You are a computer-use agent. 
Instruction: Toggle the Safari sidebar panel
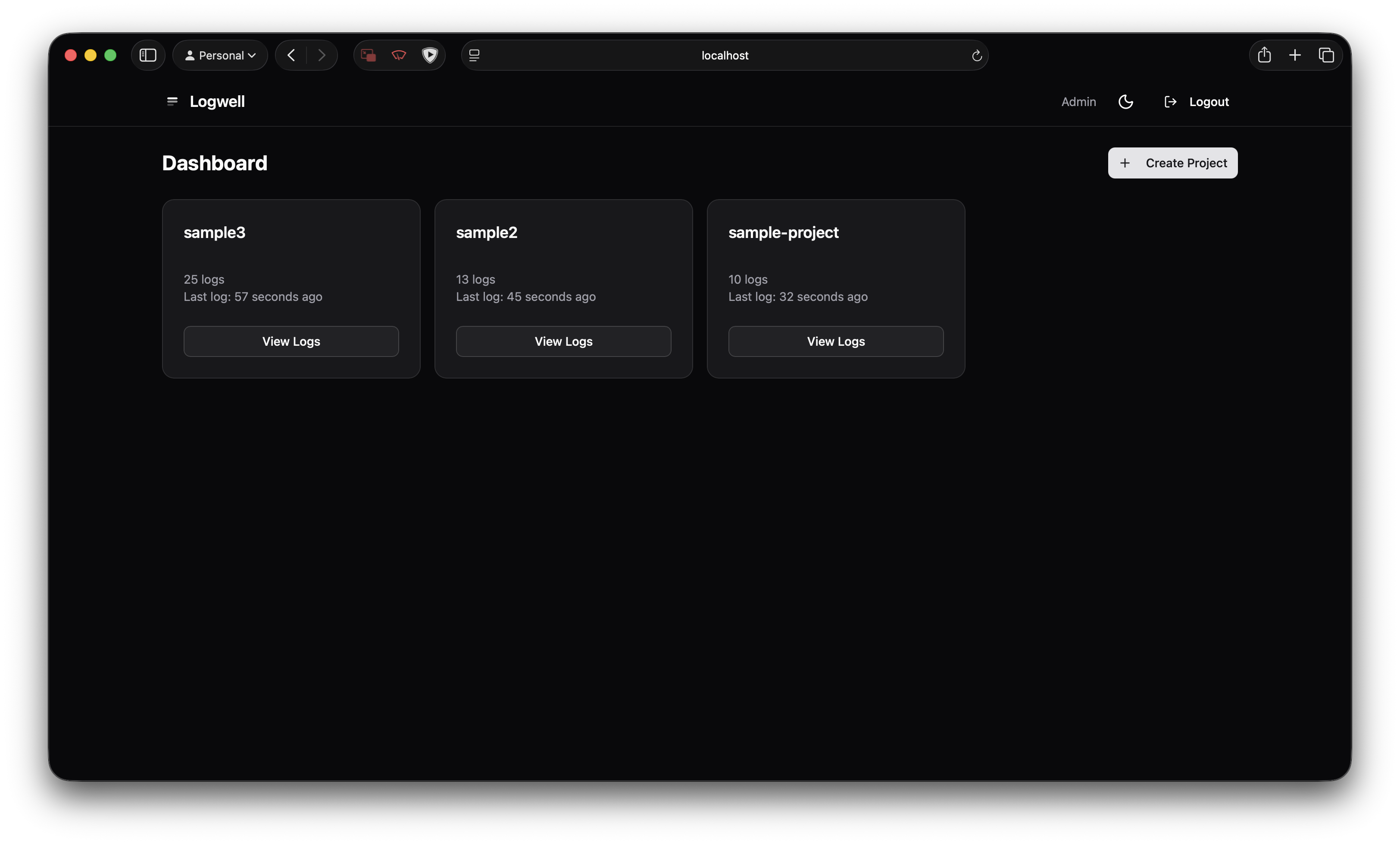(x=148, y=55)
